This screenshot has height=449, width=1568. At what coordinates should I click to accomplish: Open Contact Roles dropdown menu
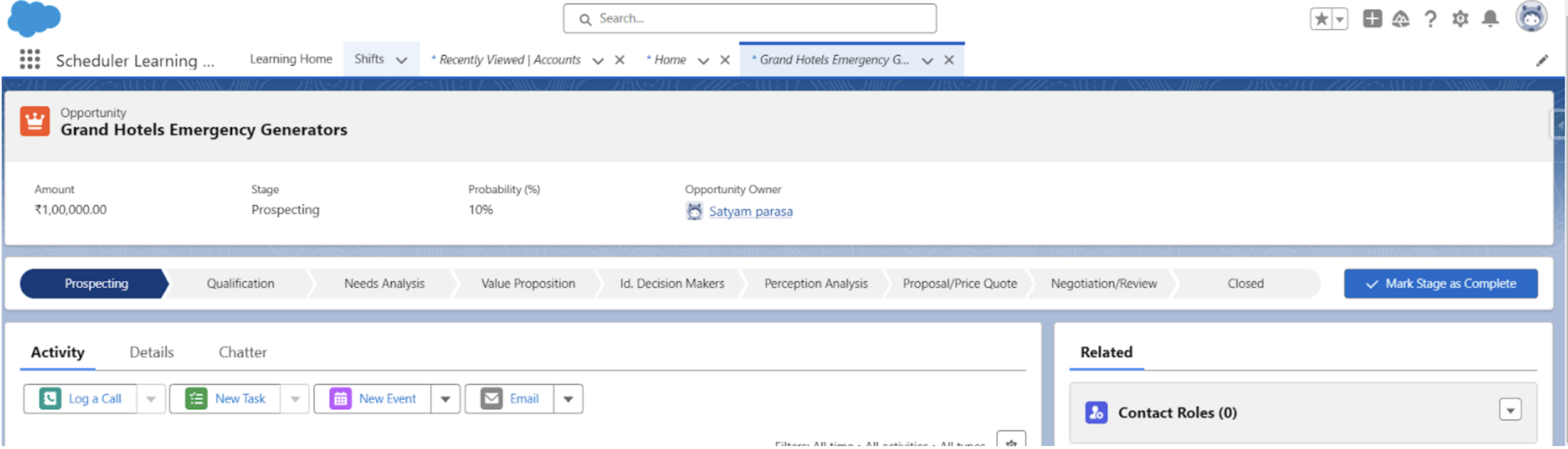1510,411
